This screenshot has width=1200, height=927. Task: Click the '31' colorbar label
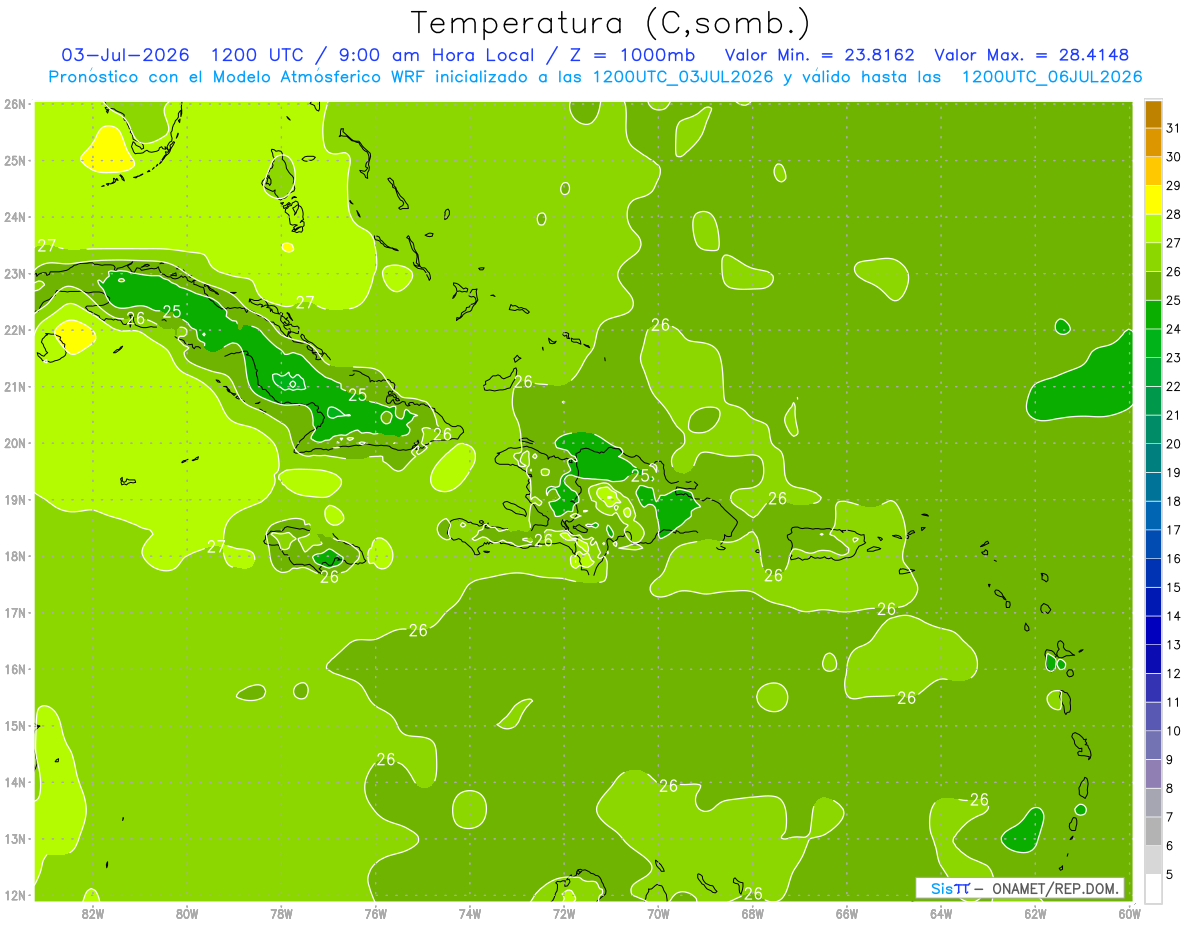(x=1174, y=129)
